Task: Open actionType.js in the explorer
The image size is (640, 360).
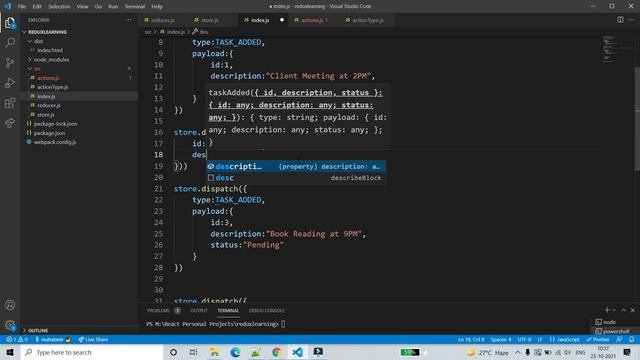Action: tap(53, 87)
